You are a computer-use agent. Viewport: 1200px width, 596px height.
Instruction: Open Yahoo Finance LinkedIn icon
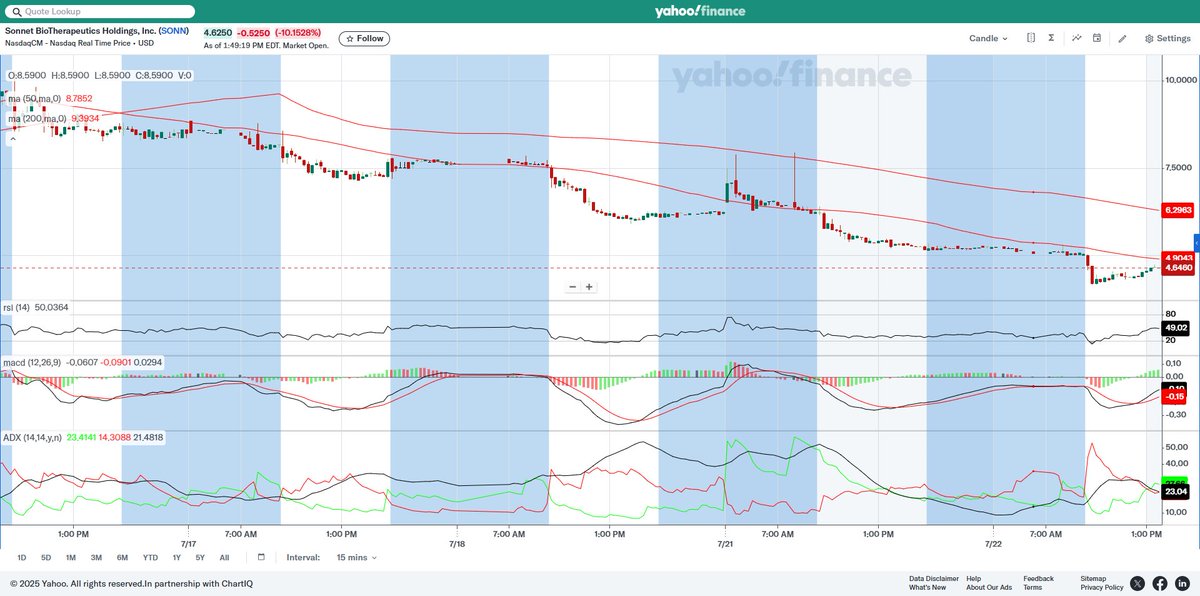(1182, 583)
